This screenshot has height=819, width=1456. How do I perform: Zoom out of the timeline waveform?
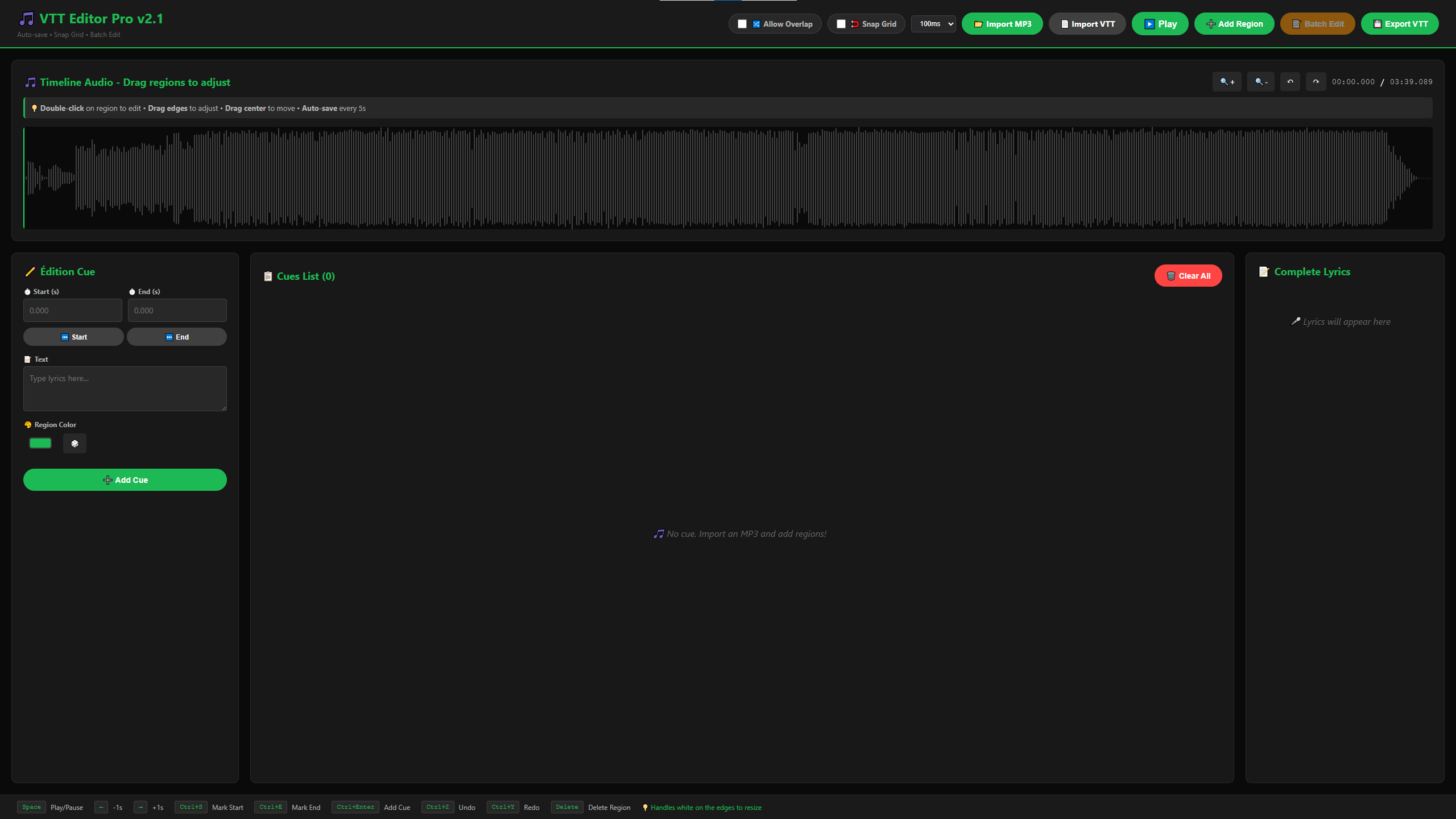pyautogui.click(x=1260, y=81)
